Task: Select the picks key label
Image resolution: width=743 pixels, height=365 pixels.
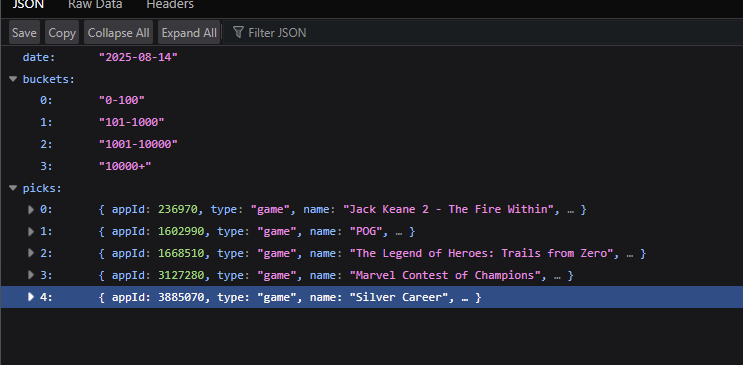Action: point(42,188)
